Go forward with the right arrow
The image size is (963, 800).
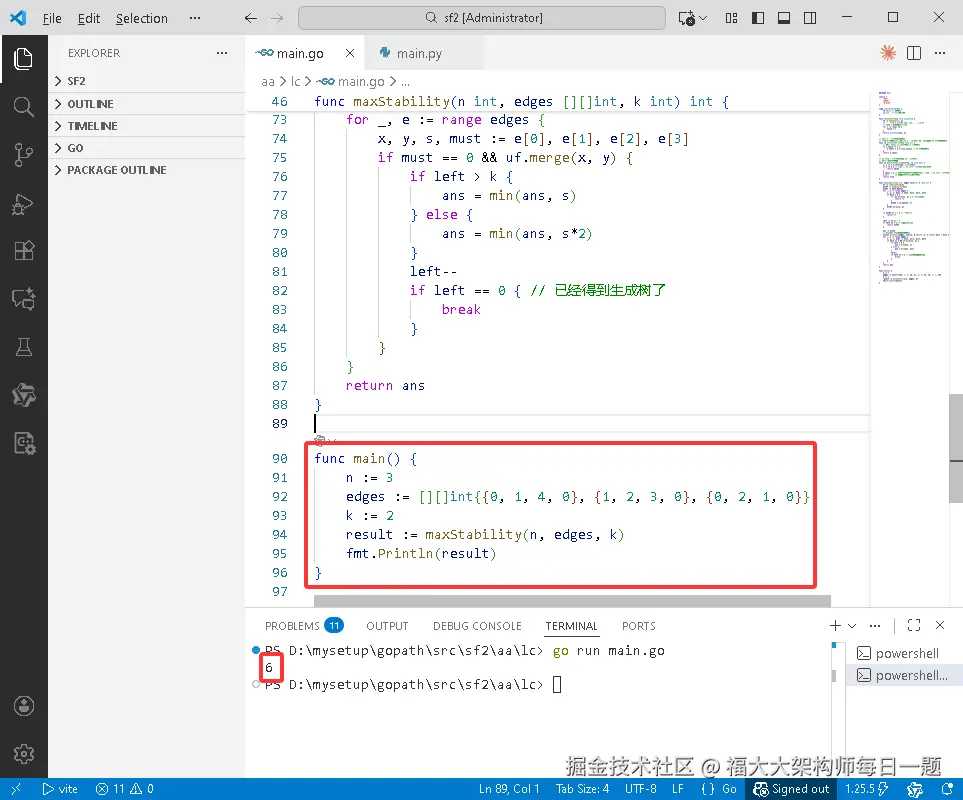pyautogui.click(x=277, y=18)
